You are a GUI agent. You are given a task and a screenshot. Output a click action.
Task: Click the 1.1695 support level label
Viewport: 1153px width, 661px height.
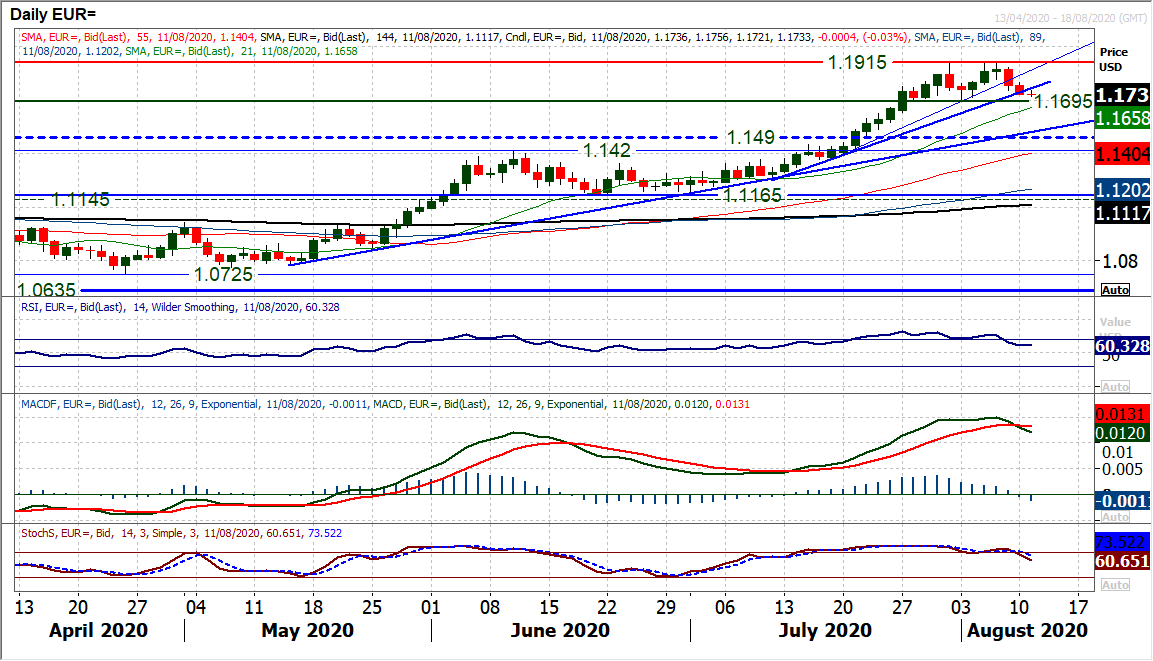click(x=1064, y=102)
